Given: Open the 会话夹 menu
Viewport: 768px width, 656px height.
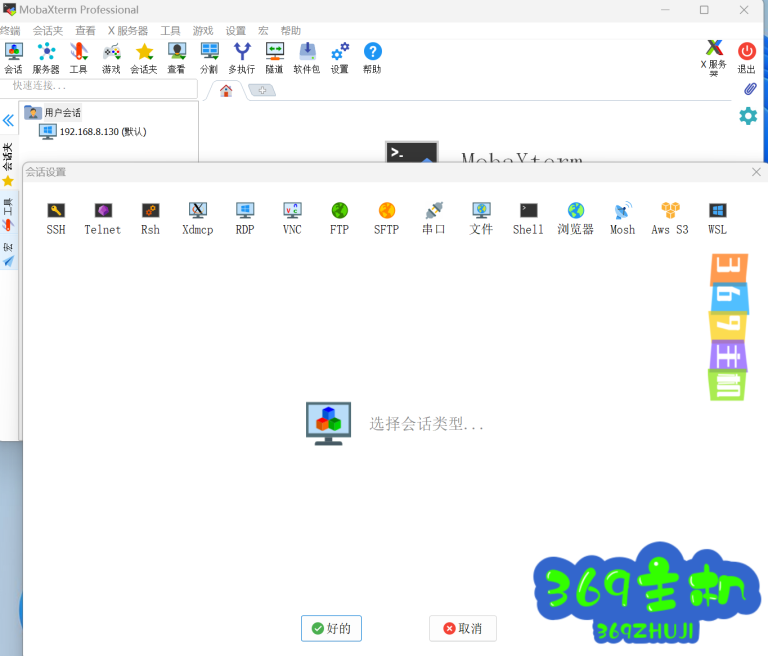Looking at the screenshot, I should click(x=48, y=31).
